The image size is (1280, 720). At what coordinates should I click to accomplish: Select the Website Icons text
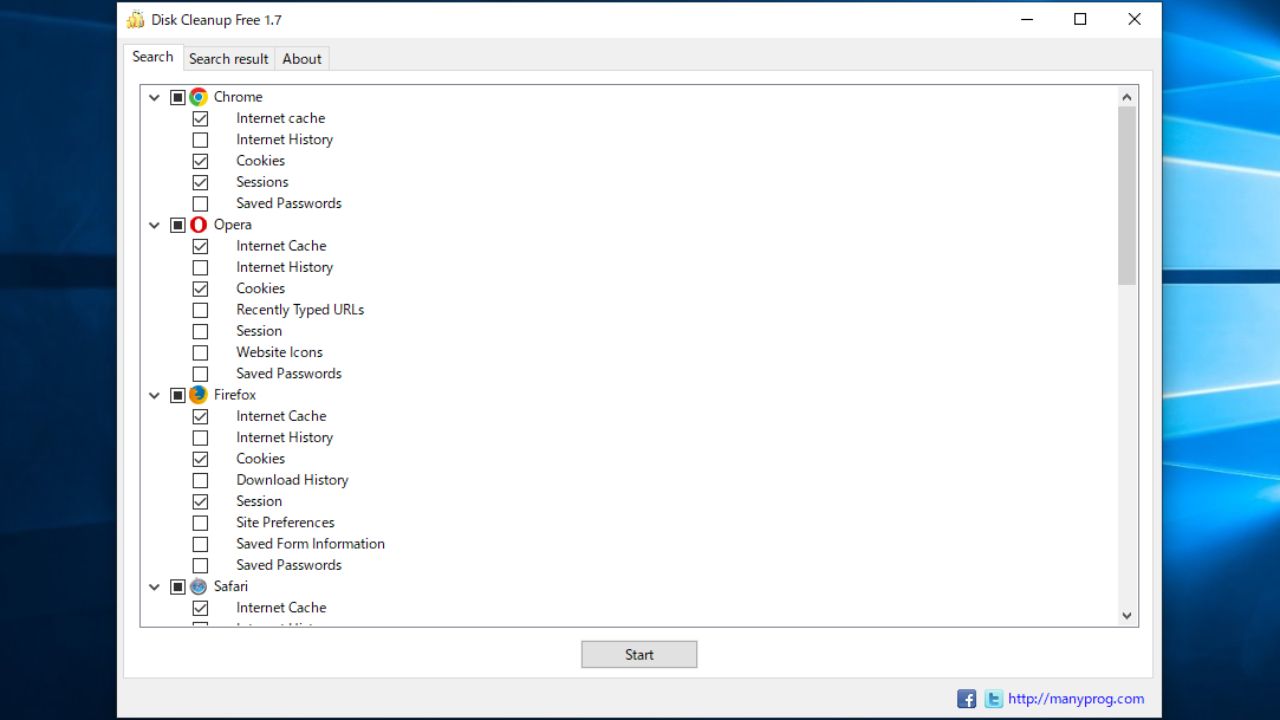click(280, 353)
